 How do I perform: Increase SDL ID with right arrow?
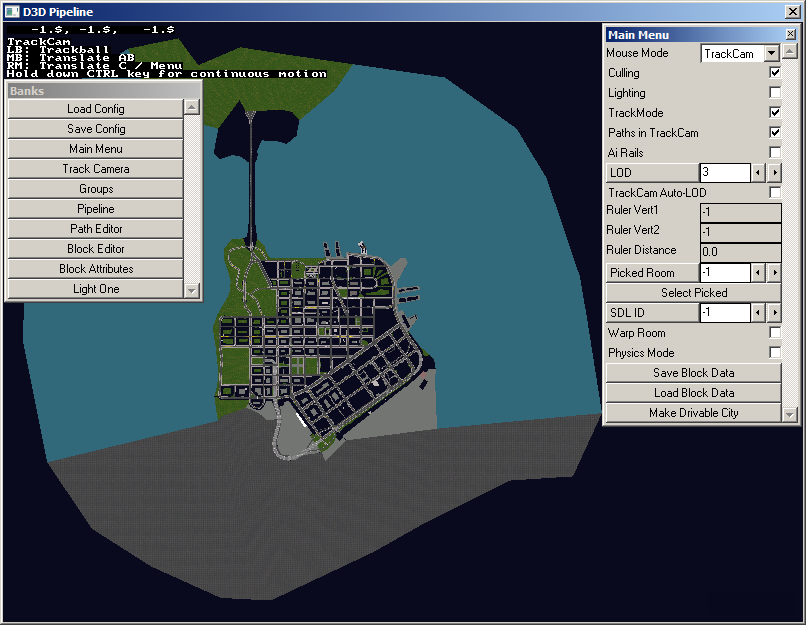[775, 313]
